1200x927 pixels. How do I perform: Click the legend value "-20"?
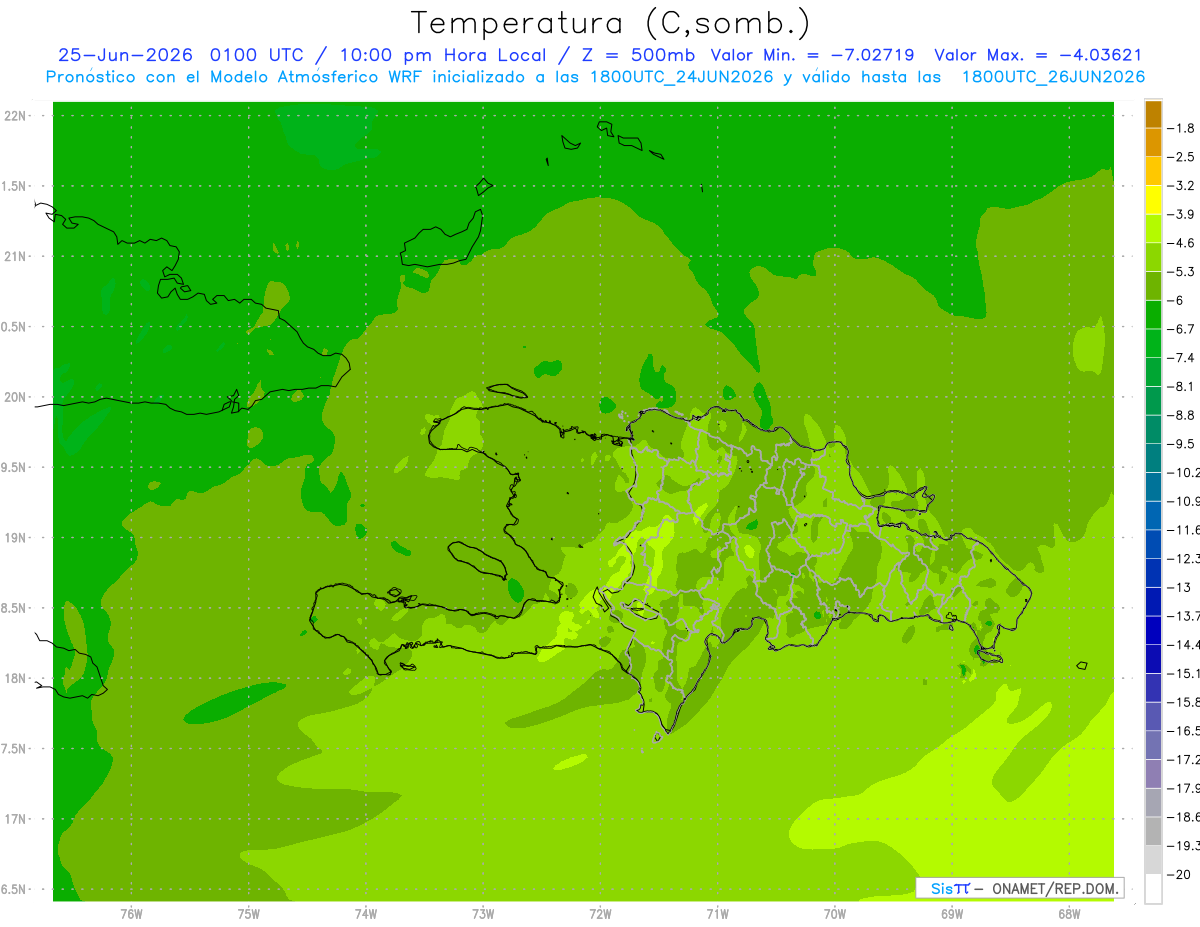1178,875
